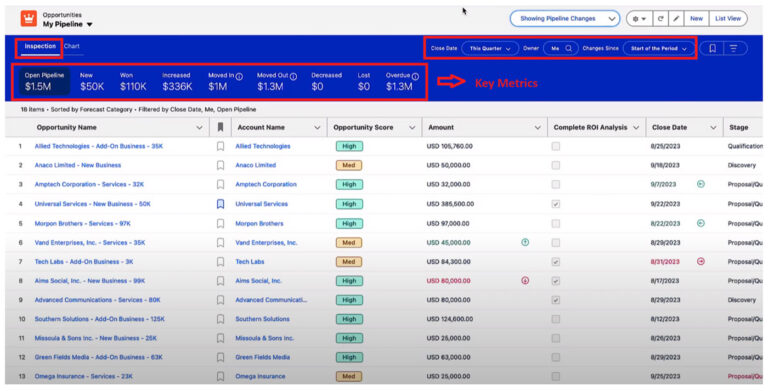Open Southern Solutions - Add-On Business opportunity
This screenshot has height=391, width=768.
click(x=99, y=319)
